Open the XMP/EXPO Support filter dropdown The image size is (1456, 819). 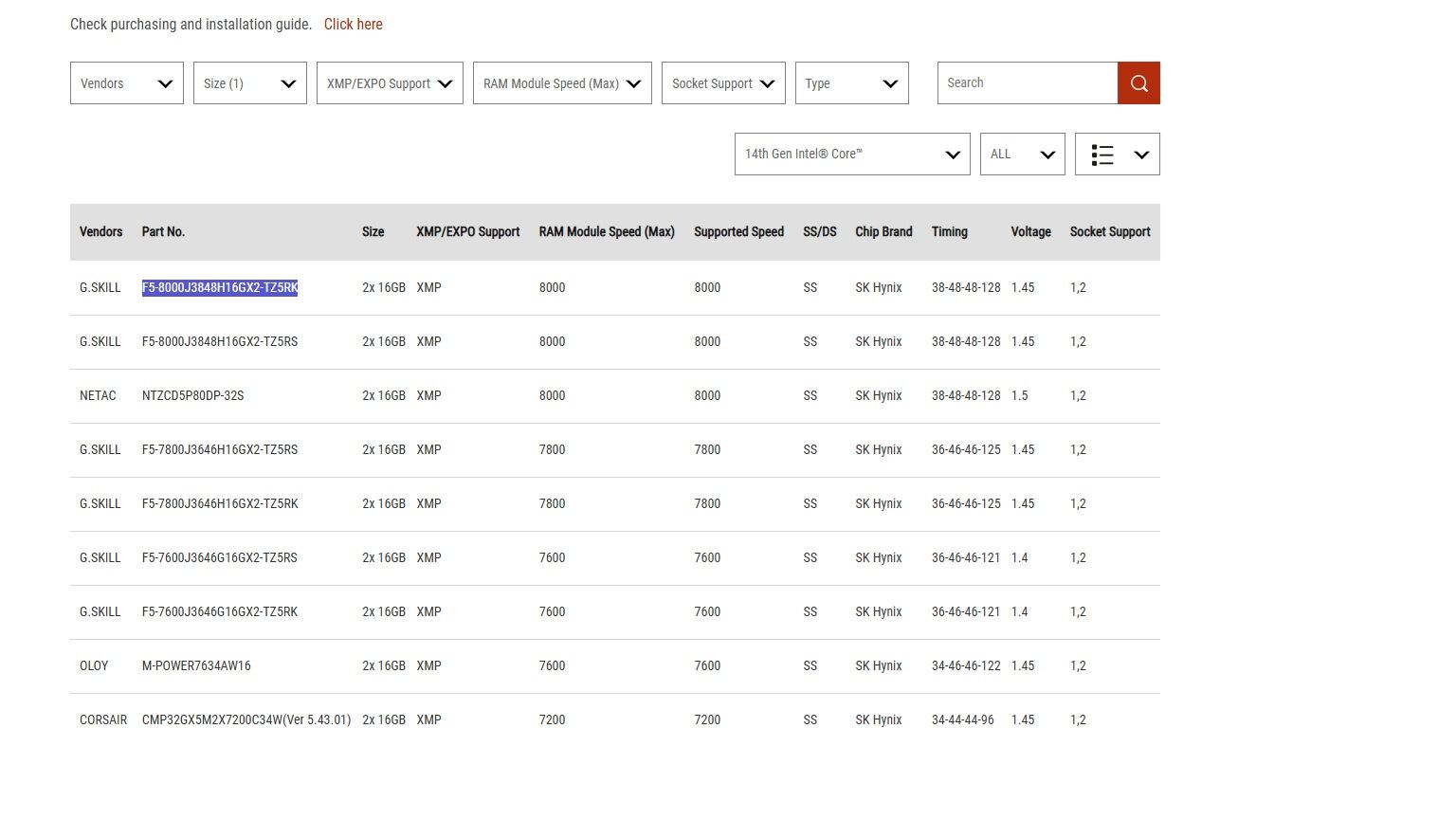tap(390, 83)
